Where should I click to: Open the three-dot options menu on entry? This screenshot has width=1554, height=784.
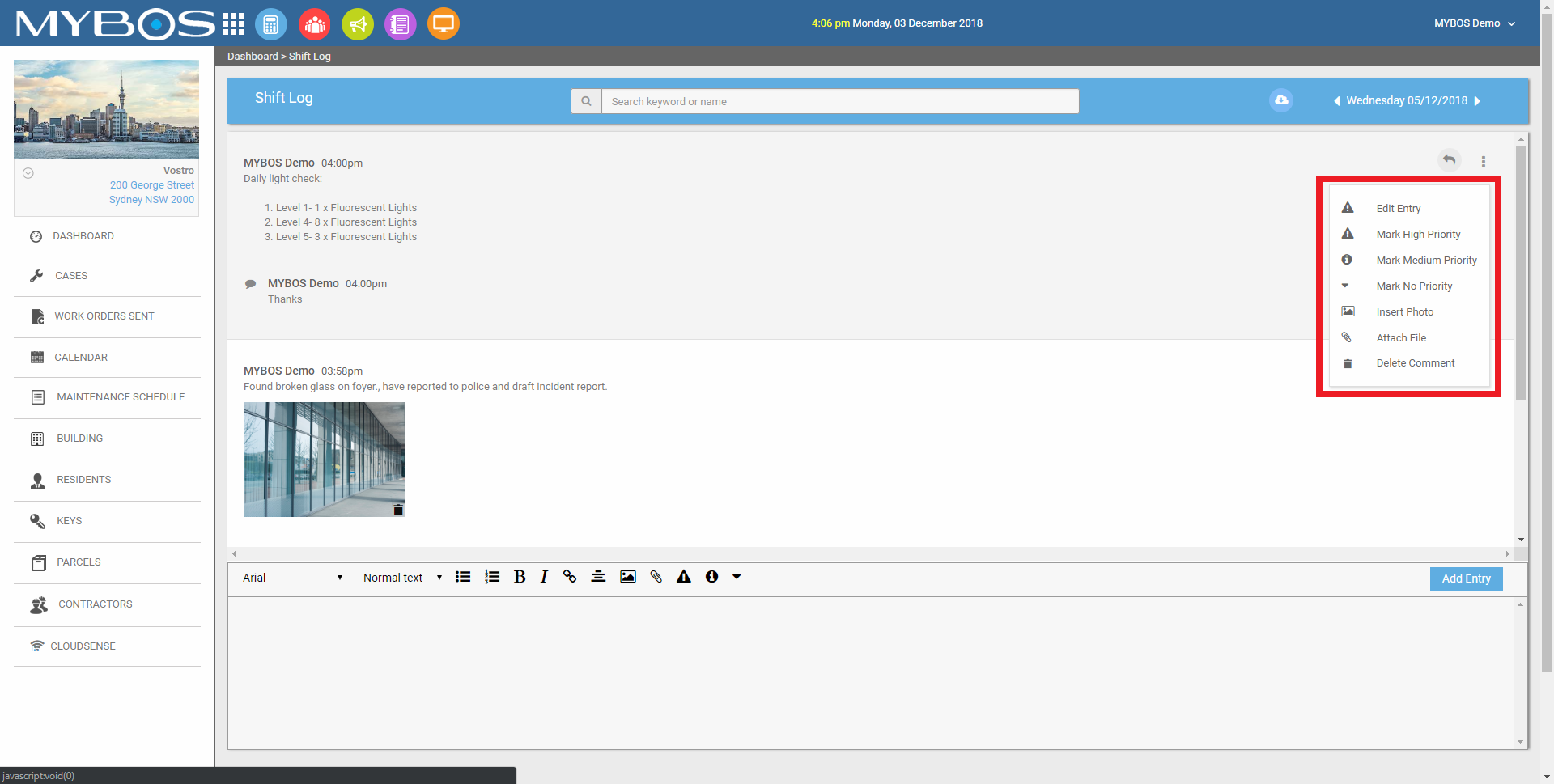1484,162
